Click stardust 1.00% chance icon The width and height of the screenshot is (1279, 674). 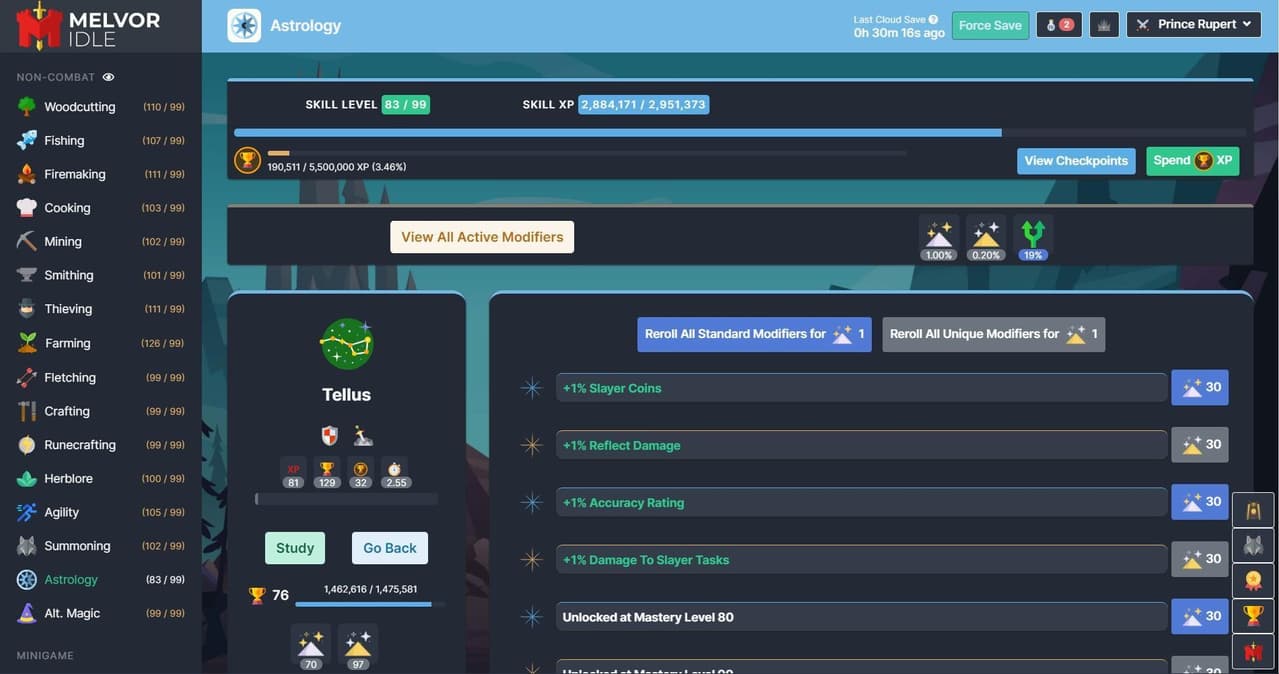click(939, 237)
